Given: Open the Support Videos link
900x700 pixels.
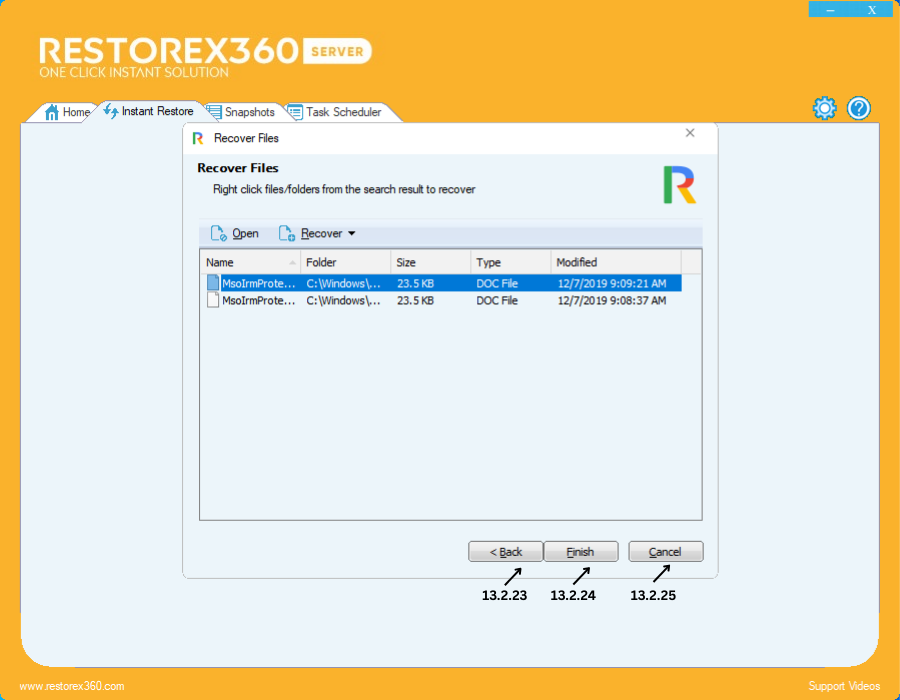Looking at the screenshot, I should pos(844,686).
